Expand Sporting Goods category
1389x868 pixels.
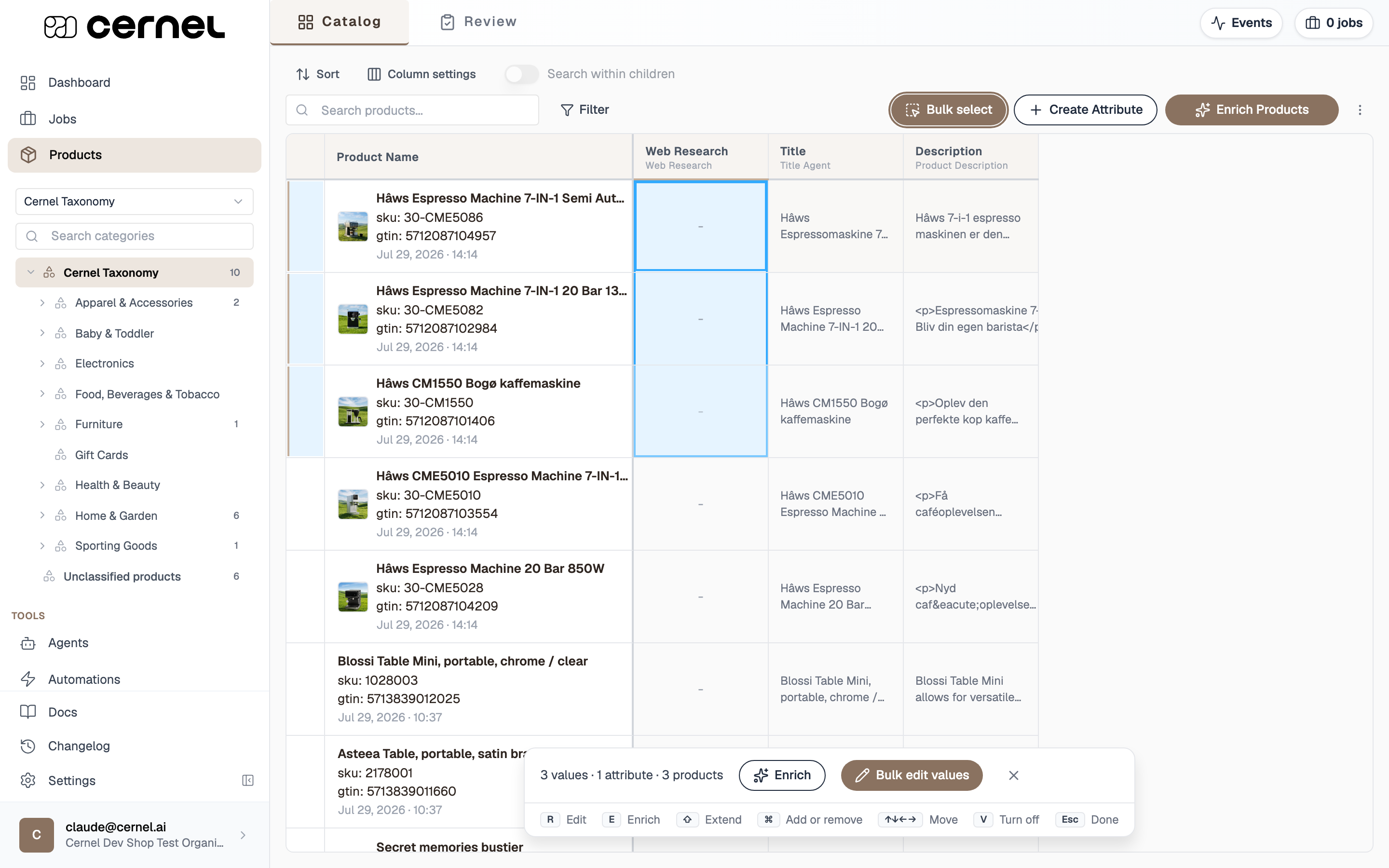point(42,546)
